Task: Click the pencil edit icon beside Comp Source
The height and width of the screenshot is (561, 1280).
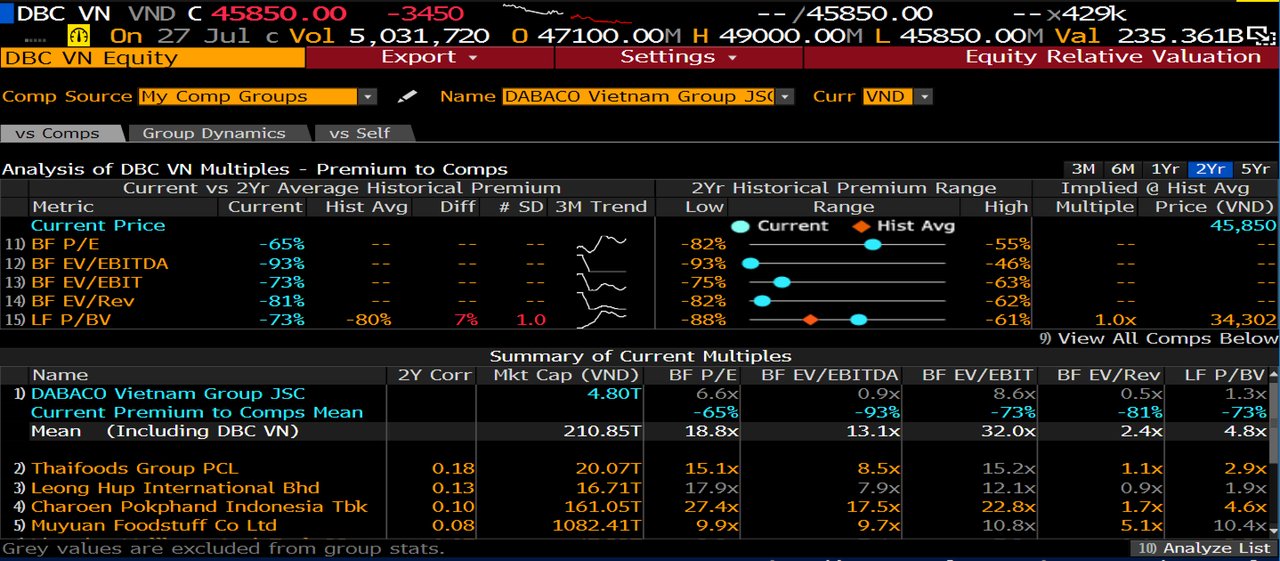Action: [407, 97]
